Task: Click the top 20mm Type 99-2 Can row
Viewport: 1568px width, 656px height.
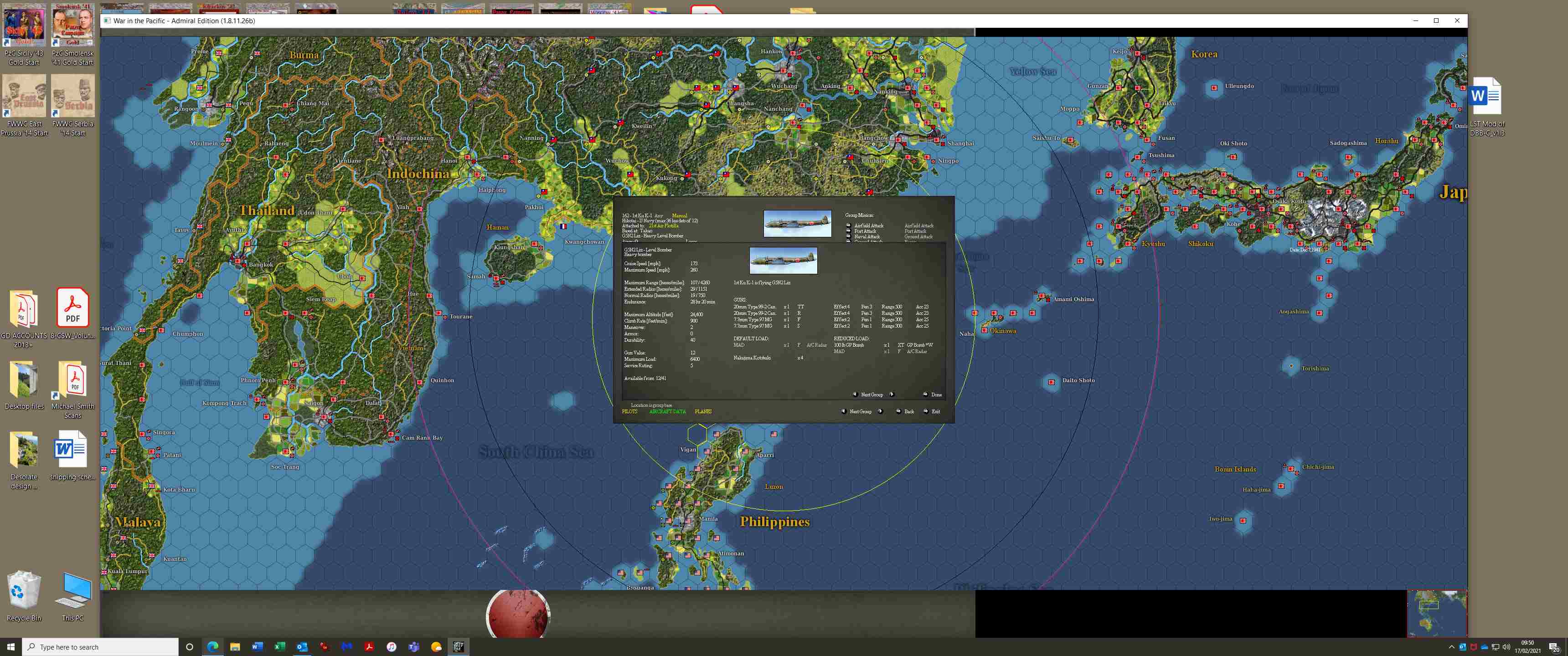Action: click(831, 307)
